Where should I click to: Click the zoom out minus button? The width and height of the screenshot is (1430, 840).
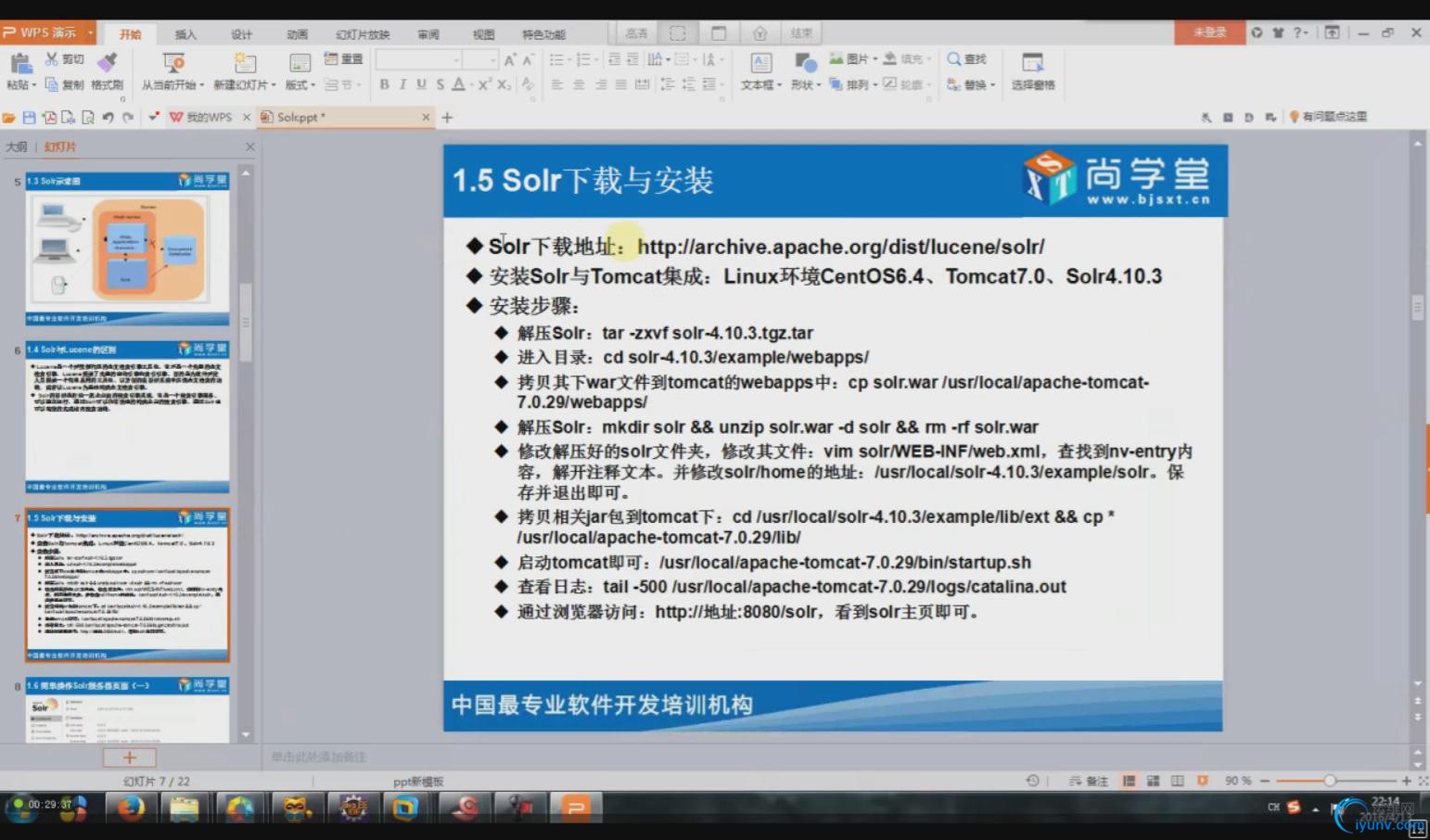[x=1264, y=781]
